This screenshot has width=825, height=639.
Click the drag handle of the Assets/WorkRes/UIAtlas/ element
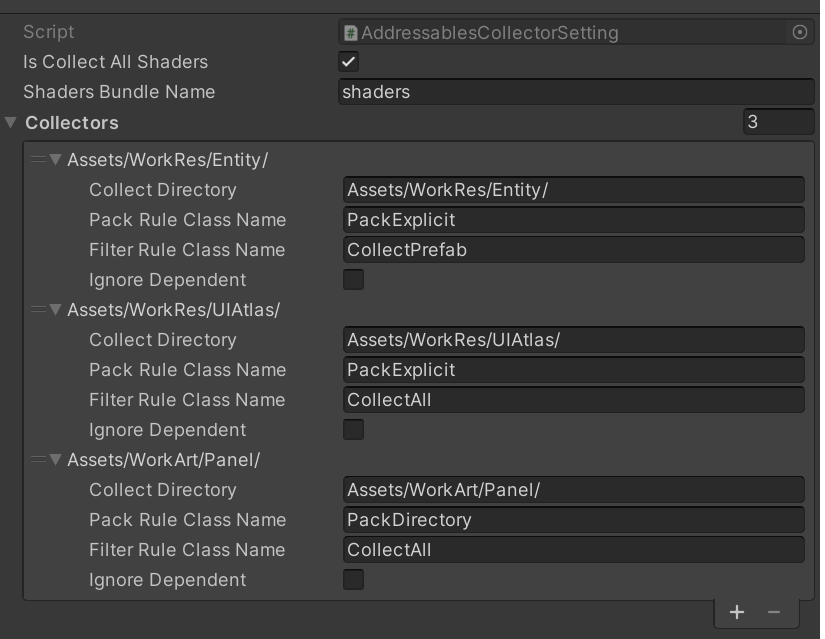tap(38, 310)
